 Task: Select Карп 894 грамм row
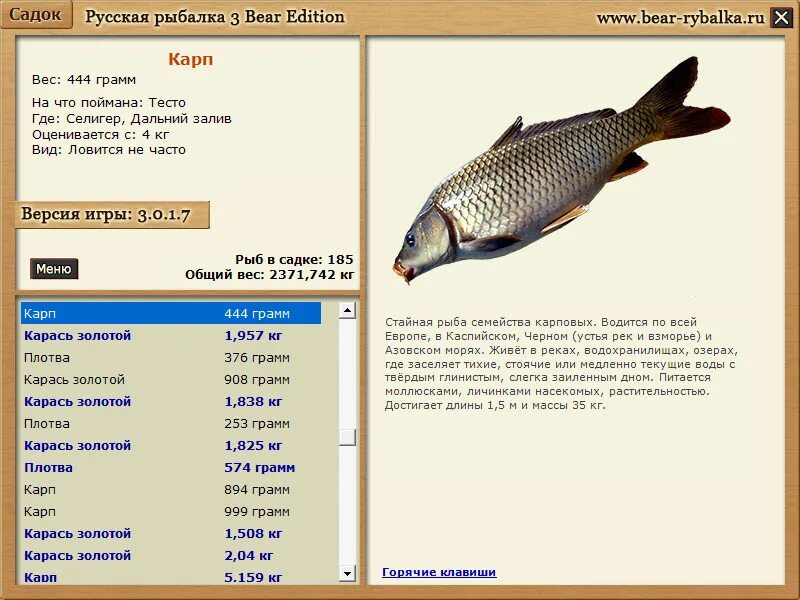click(171, 489)
